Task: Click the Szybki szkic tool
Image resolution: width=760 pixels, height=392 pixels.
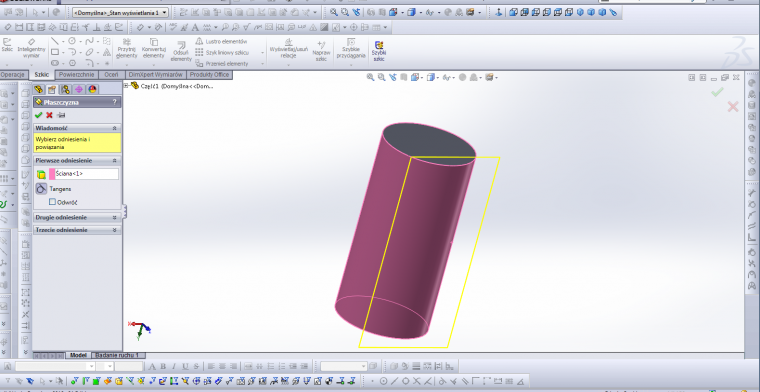Action: coord(379,51)
